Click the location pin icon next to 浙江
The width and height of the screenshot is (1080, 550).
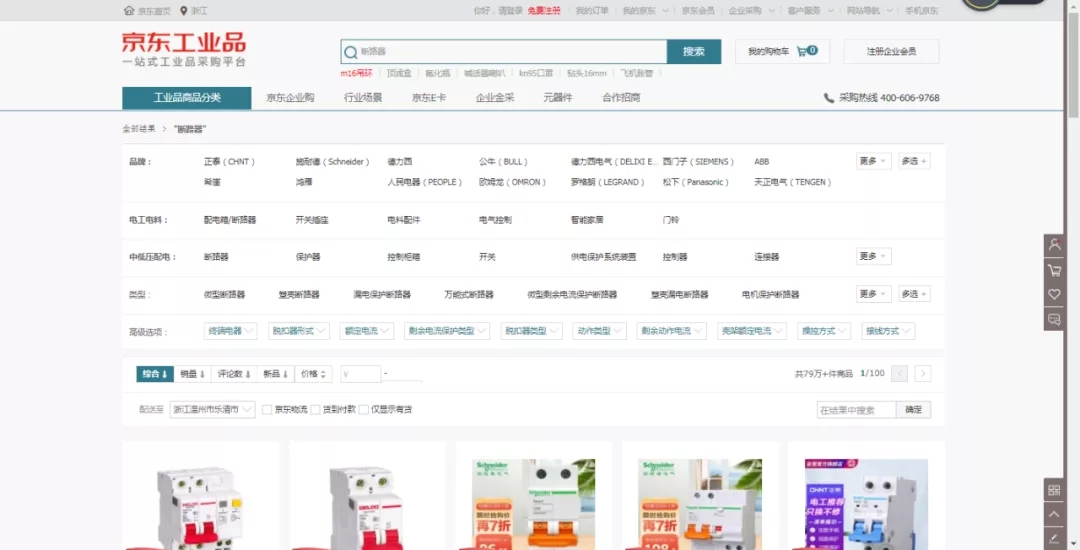[183, 10]
